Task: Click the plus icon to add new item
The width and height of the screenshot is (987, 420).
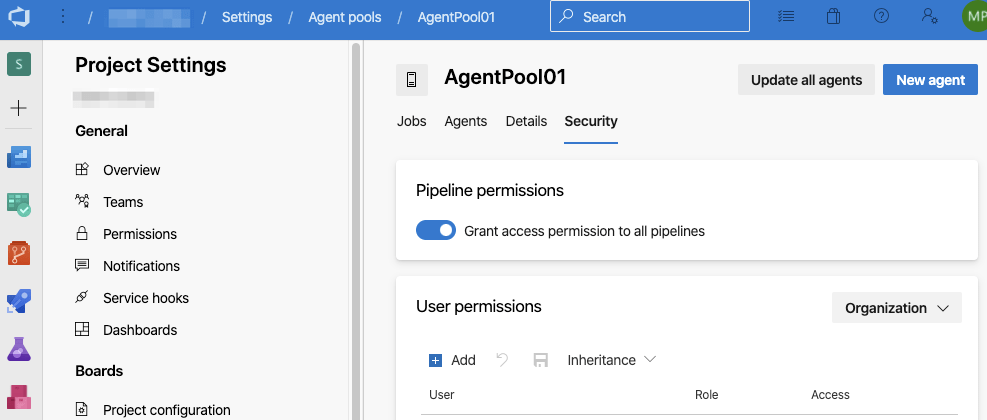Action: click(x=19, y=108)
